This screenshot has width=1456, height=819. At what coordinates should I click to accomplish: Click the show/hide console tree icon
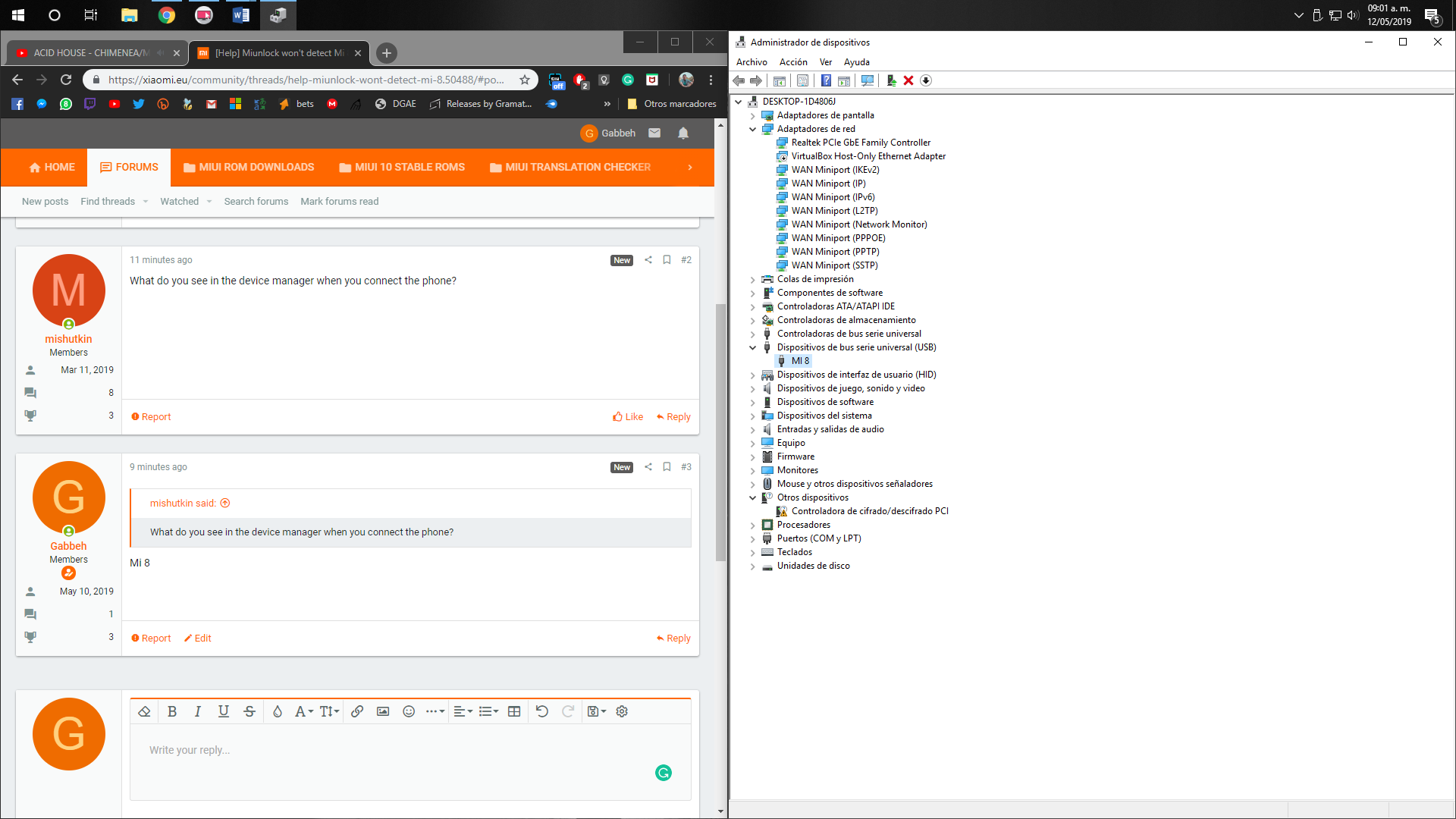point(779,80)
